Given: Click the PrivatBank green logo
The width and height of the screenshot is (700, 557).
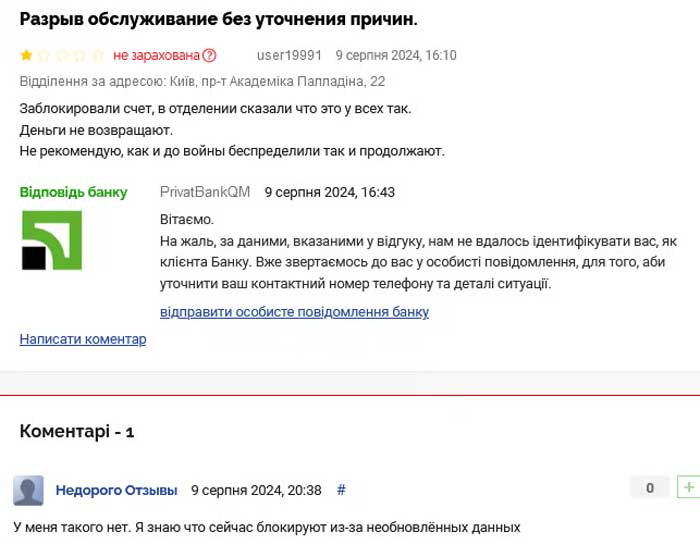Looking at the screenshot, I should pos(52,240).
